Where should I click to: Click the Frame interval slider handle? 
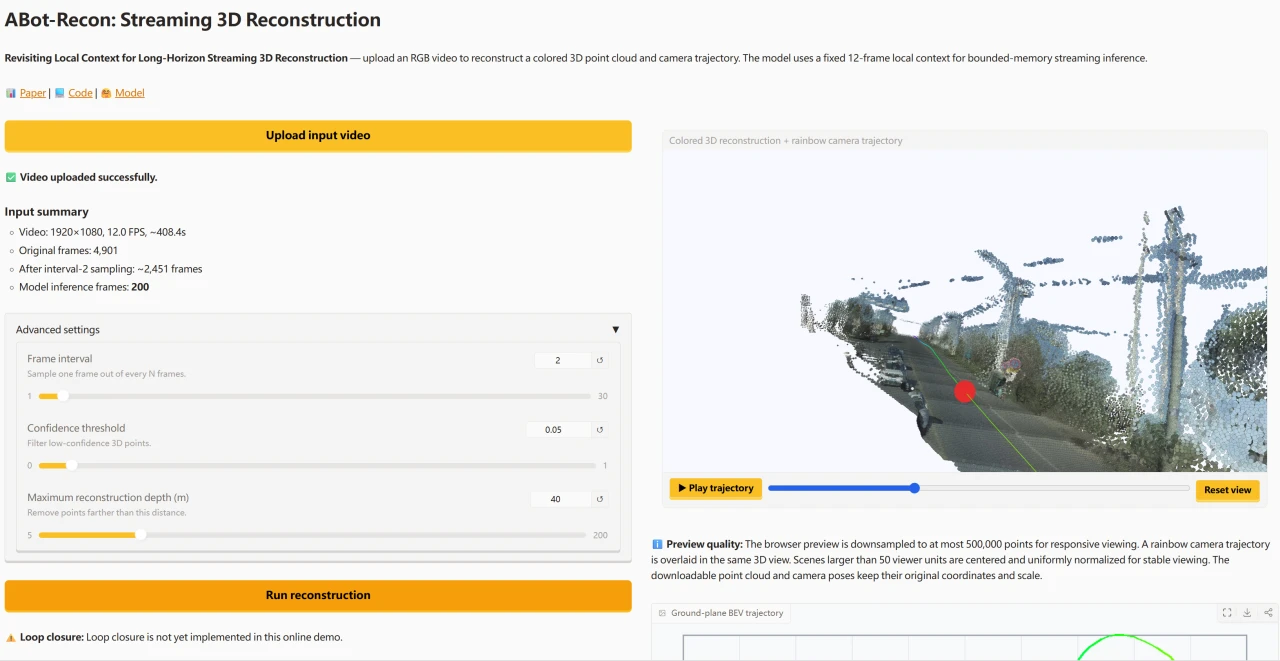point(63,396)
